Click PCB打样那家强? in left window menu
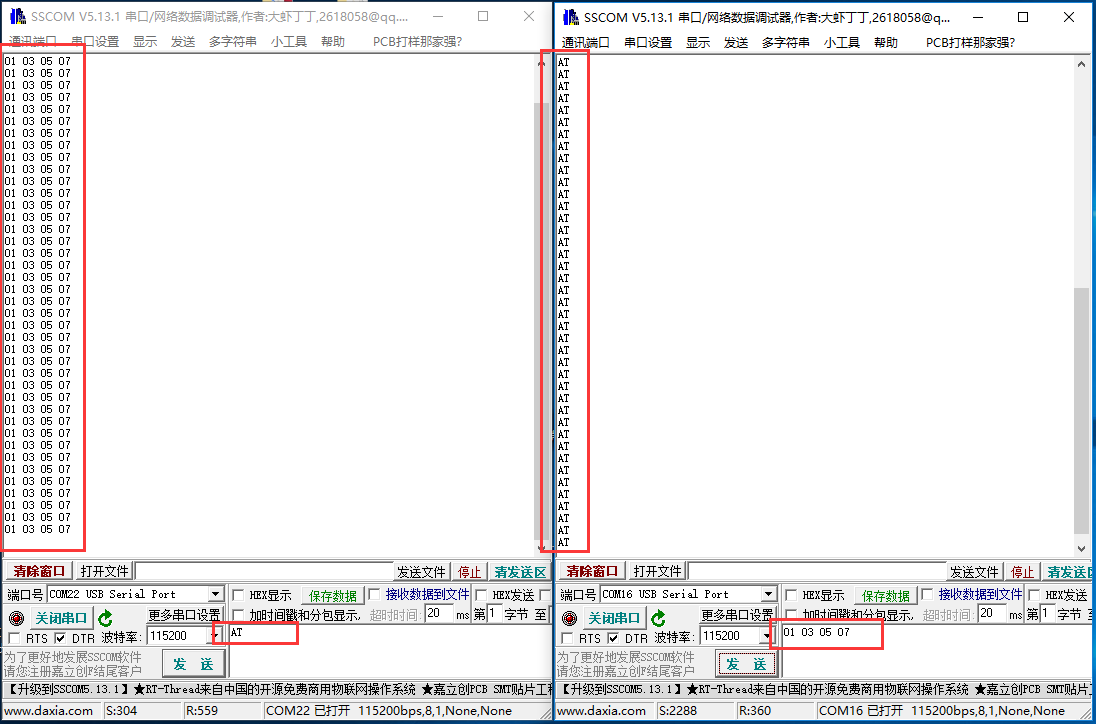This screenshot has height=724, width=1096. 417,42
